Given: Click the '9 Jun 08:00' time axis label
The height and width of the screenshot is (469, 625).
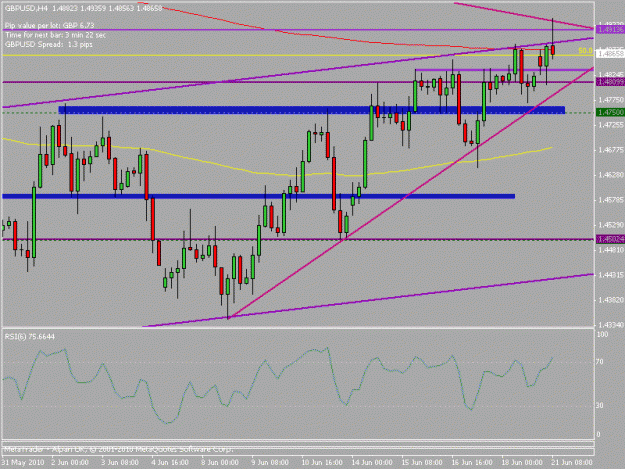Looking at the screenshot, I should point(270,462).
